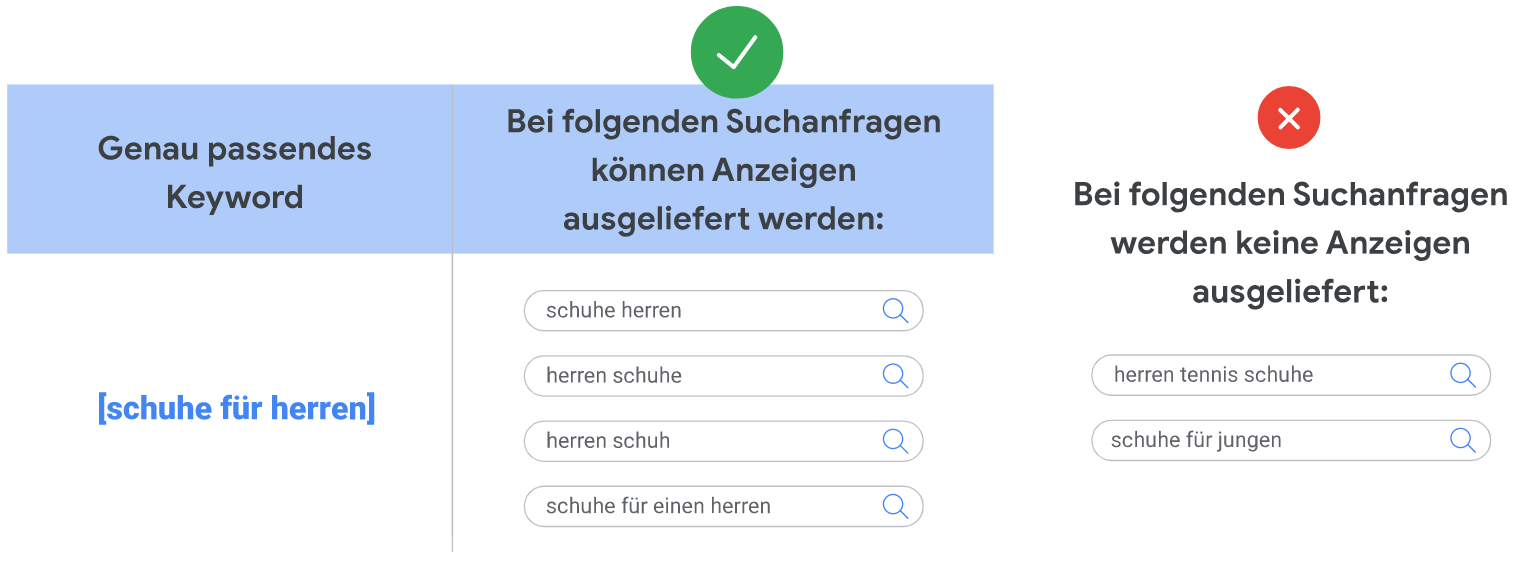Click the 'herren tennis schuhe' search text
The width and height of the screenshot is (1530, 582).
(1213, 375)
